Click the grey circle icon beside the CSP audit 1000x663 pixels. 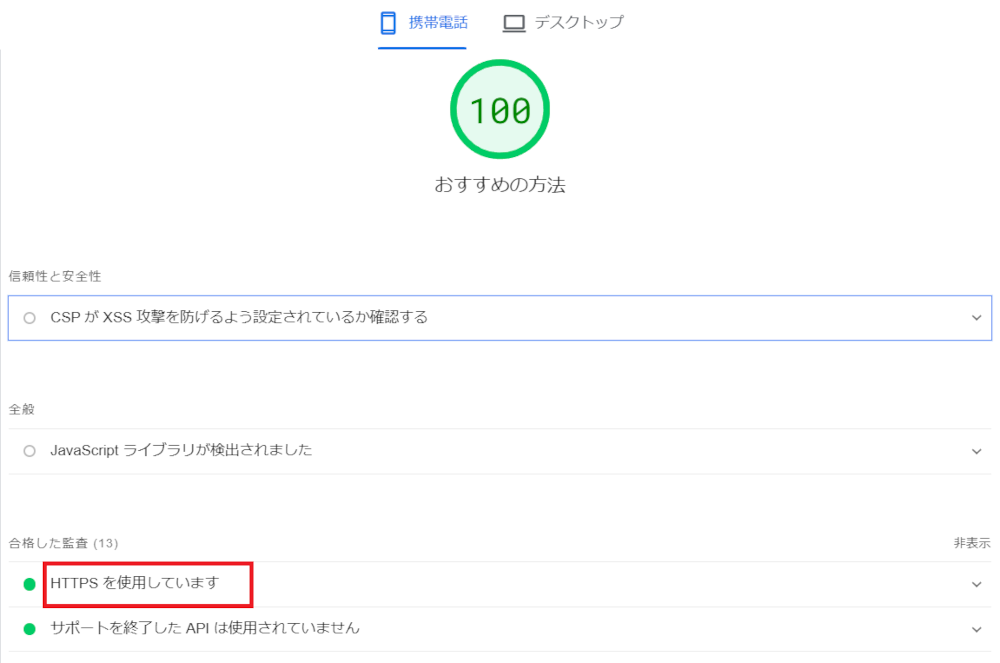29,318
